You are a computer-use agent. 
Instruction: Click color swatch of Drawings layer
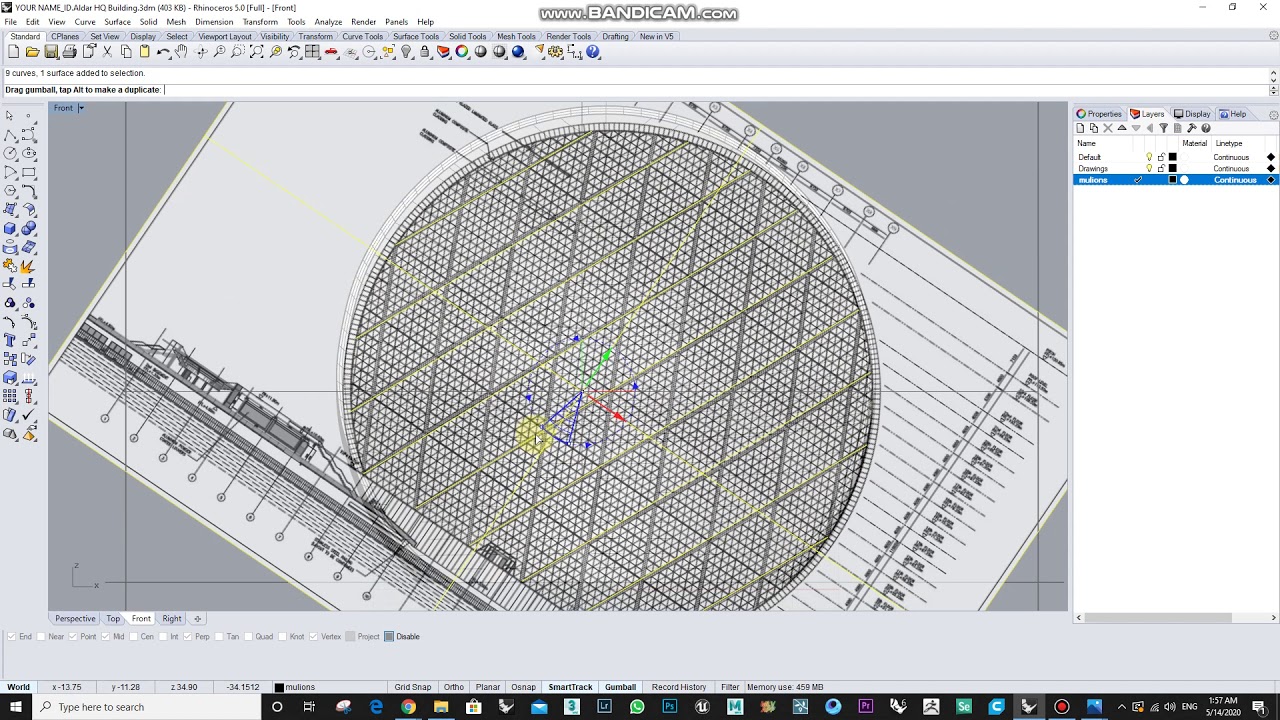[1173, 168]
